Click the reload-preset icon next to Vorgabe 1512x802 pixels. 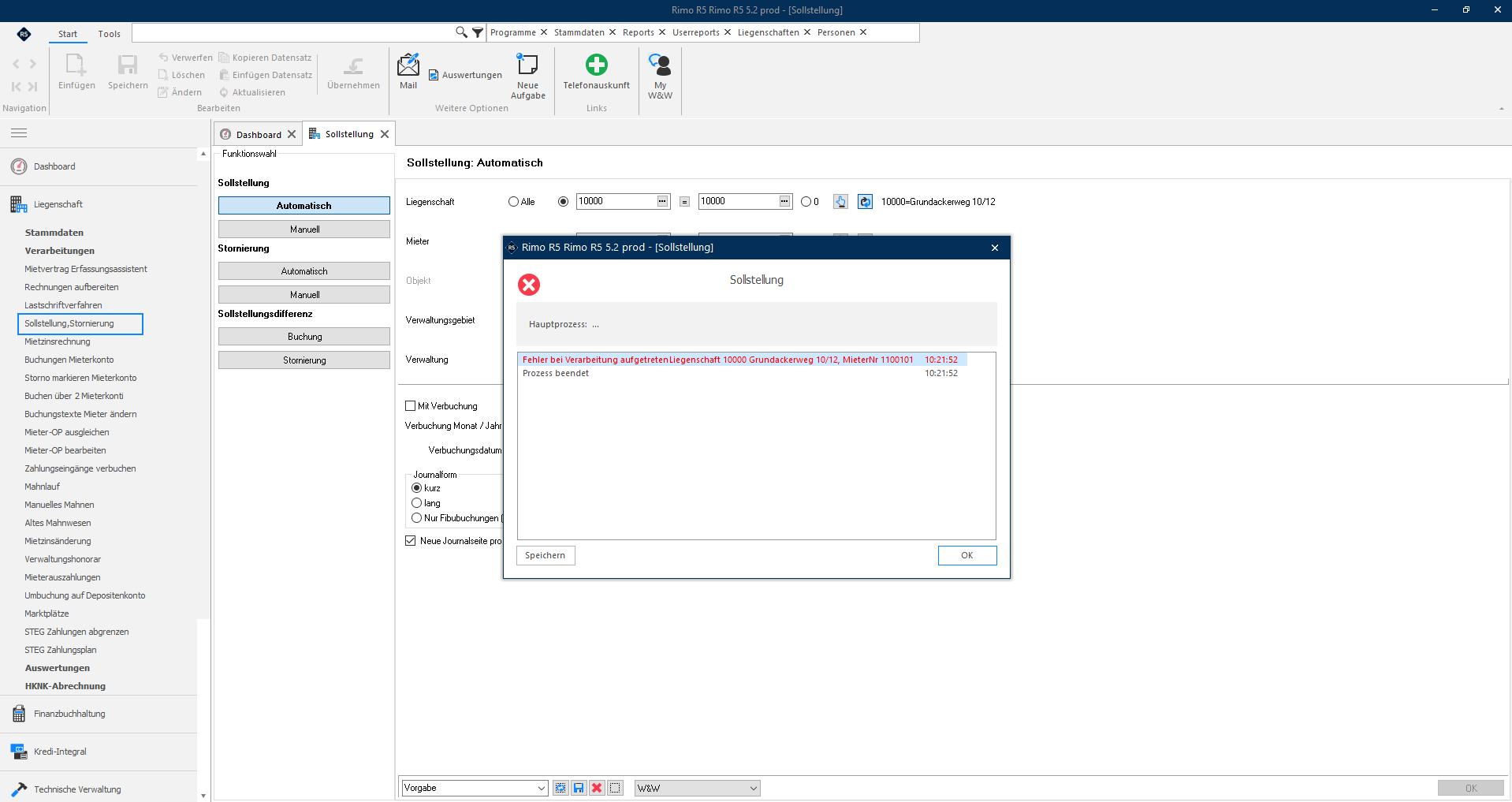(x=560, y=788)
